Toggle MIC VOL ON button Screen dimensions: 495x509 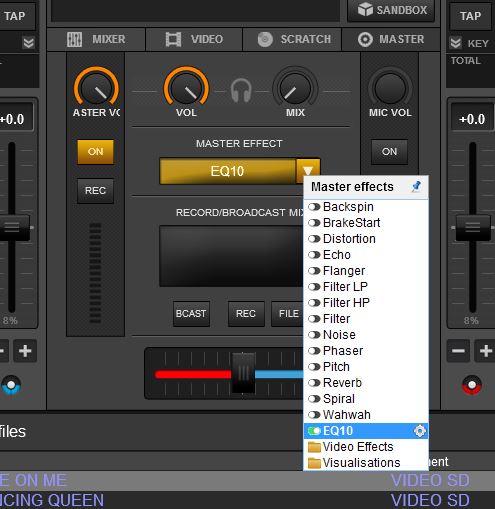[389, 152]
